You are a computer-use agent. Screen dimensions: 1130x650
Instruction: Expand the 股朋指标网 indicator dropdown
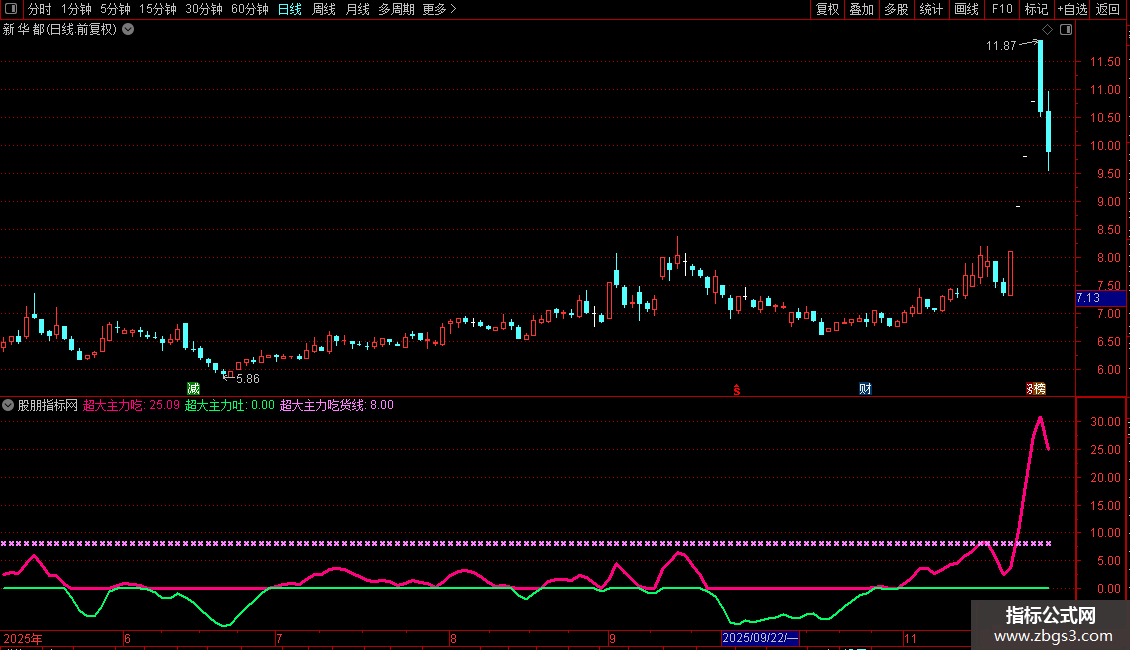point(8,405)
